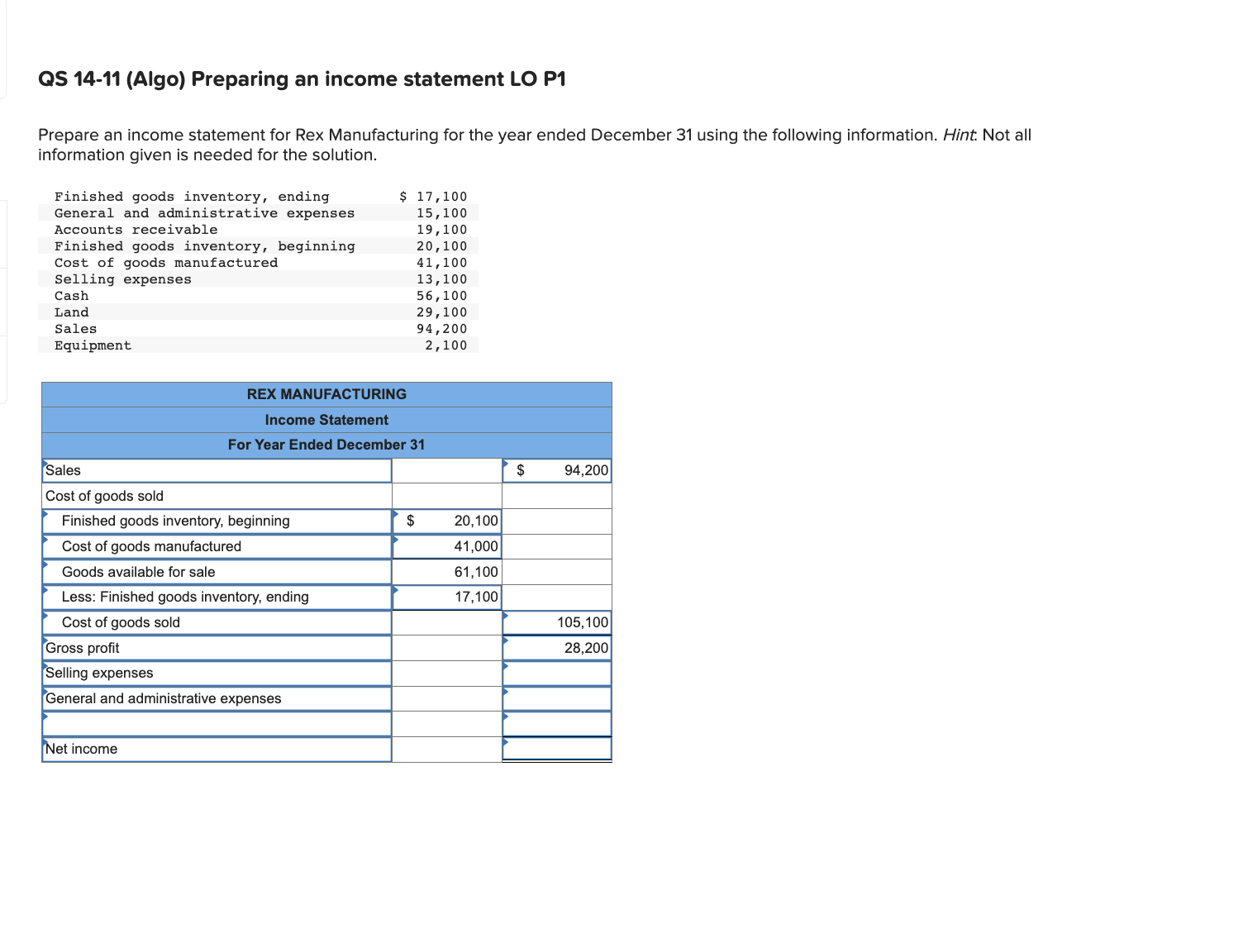Click the blue marker on Net income row
This screenshot has height=952, width=1248.
(47, 743)
